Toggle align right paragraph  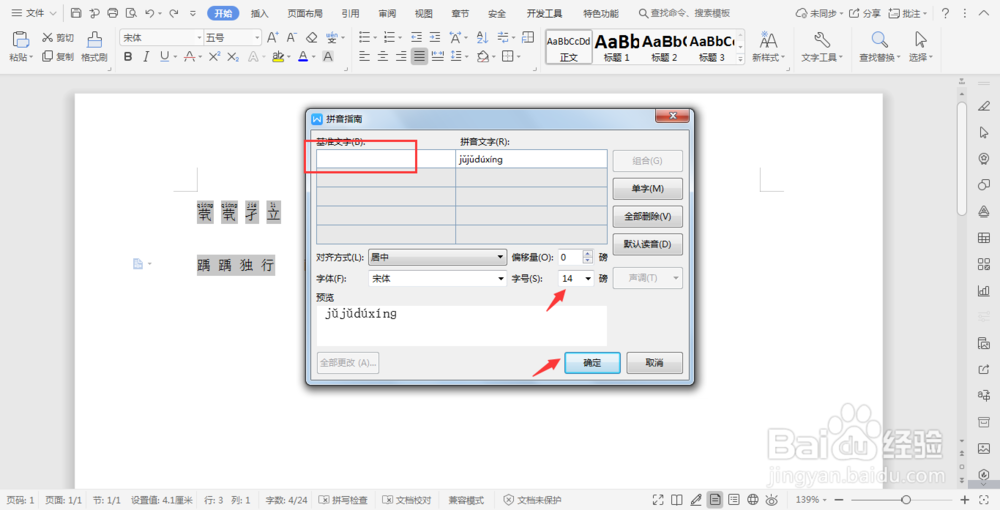tap(401, 57)
